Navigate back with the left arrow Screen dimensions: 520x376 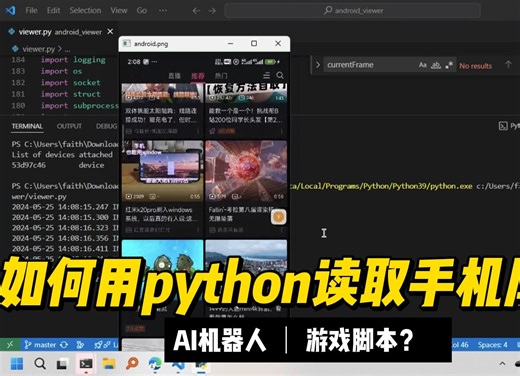(x=196, y=11)
